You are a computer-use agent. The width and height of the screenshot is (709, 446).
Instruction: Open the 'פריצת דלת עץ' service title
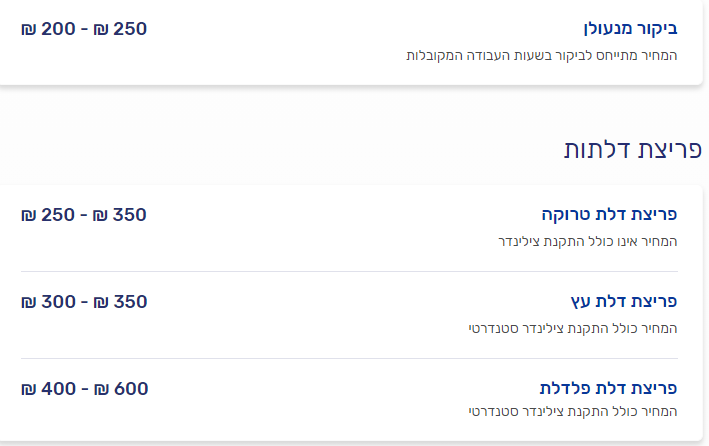(624, 302)
